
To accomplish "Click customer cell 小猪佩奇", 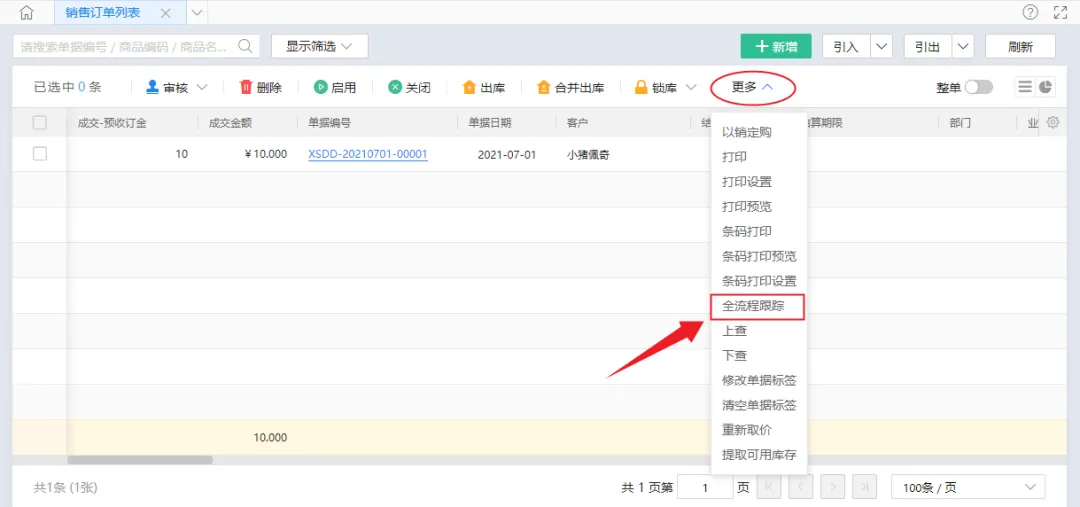I will [588, 155].
